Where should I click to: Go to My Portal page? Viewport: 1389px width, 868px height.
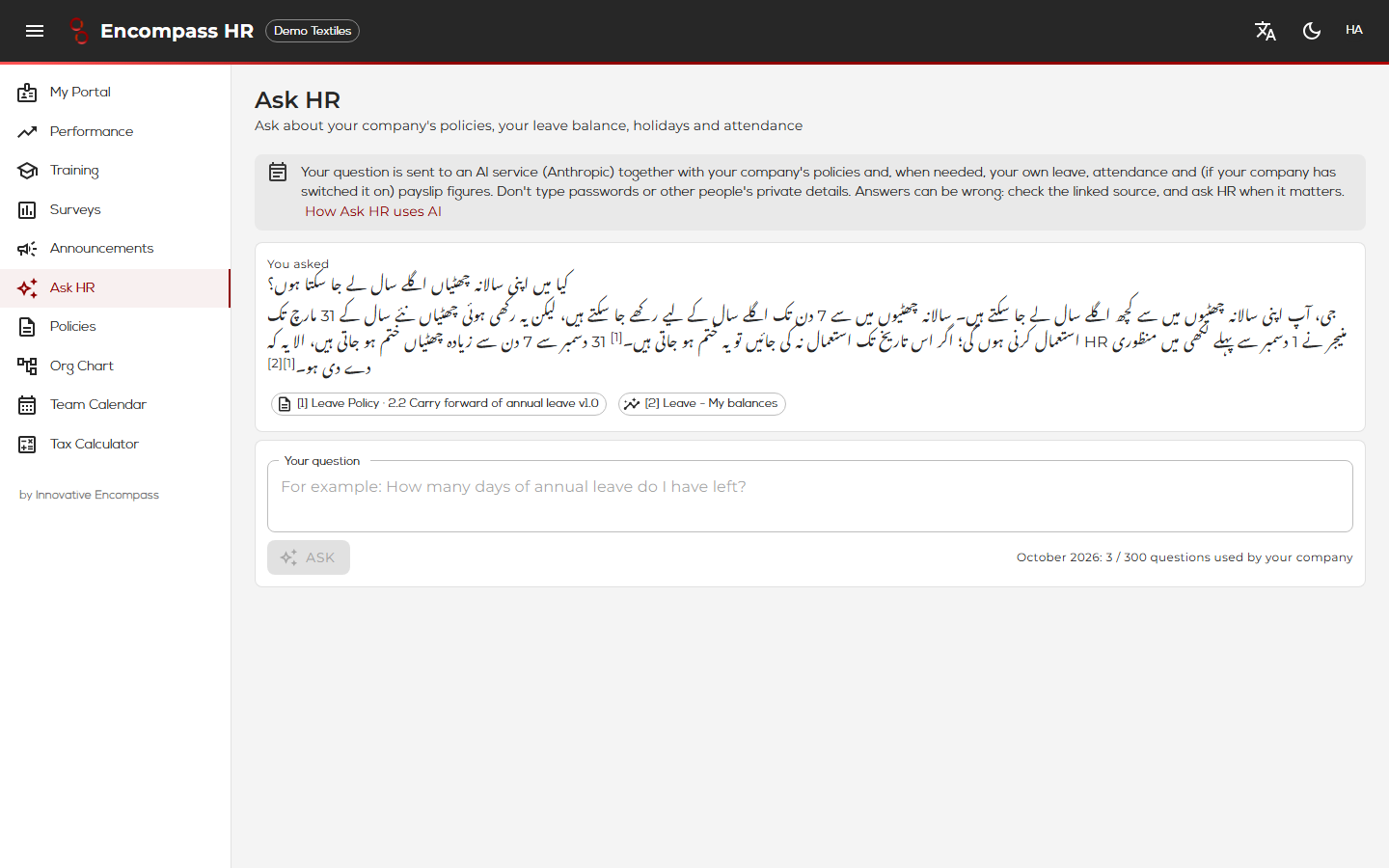click(115, 92)
